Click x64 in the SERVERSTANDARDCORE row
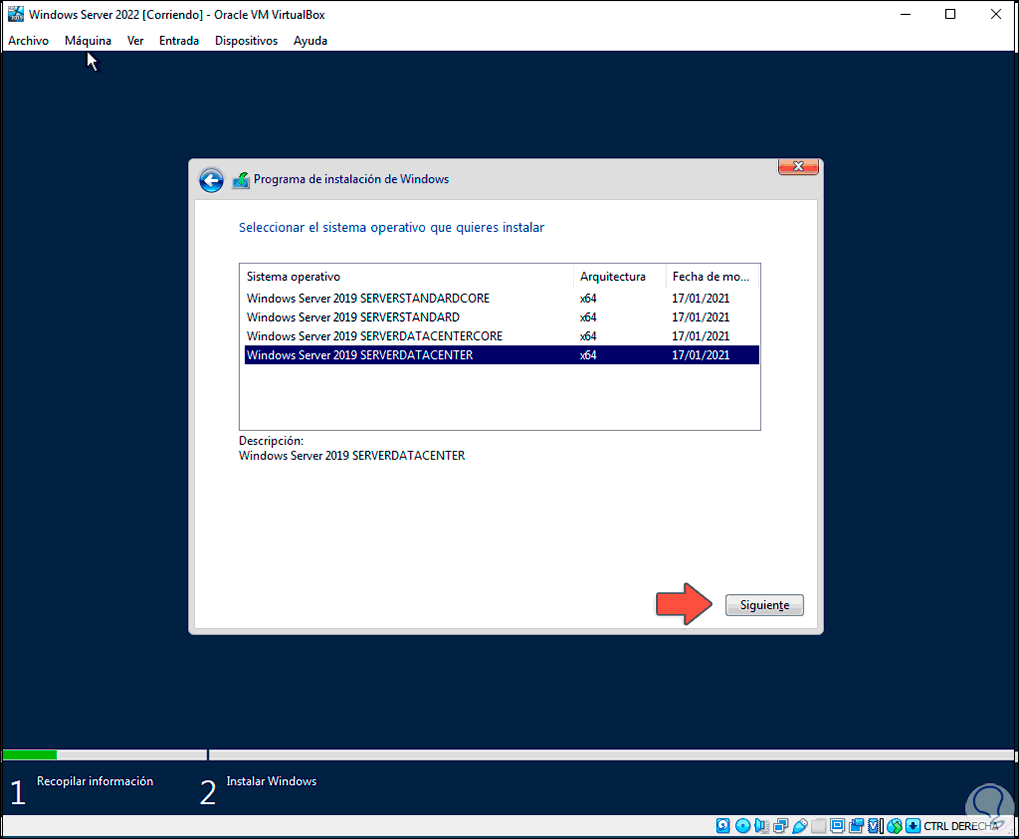The height and width of the screenshot is (839, 1019). pos(588,298)
